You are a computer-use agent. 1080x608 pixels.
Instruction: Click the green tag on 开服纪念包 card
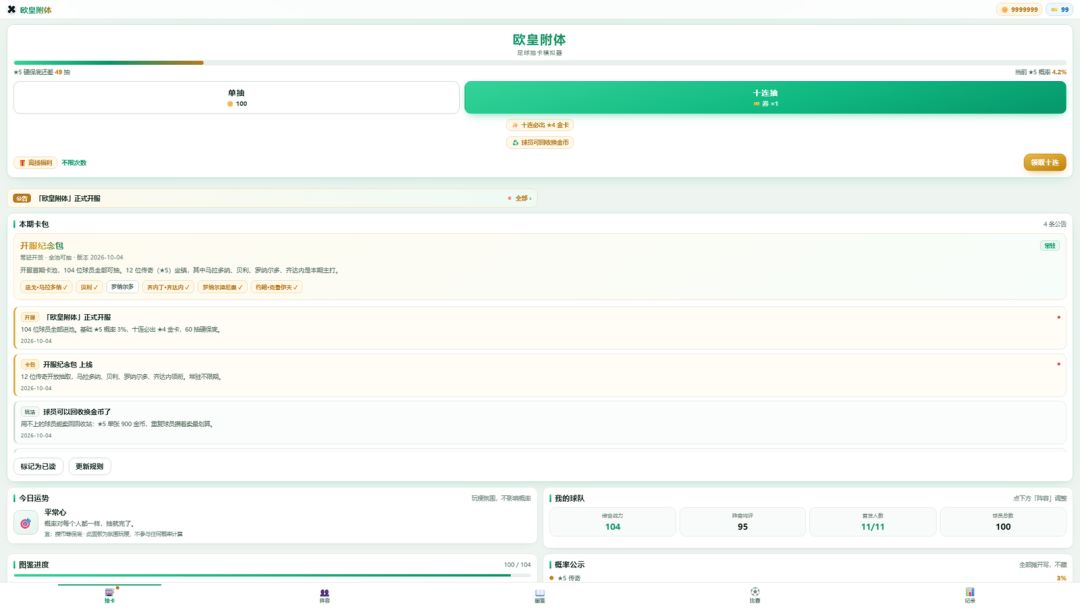pos(1050,246)
